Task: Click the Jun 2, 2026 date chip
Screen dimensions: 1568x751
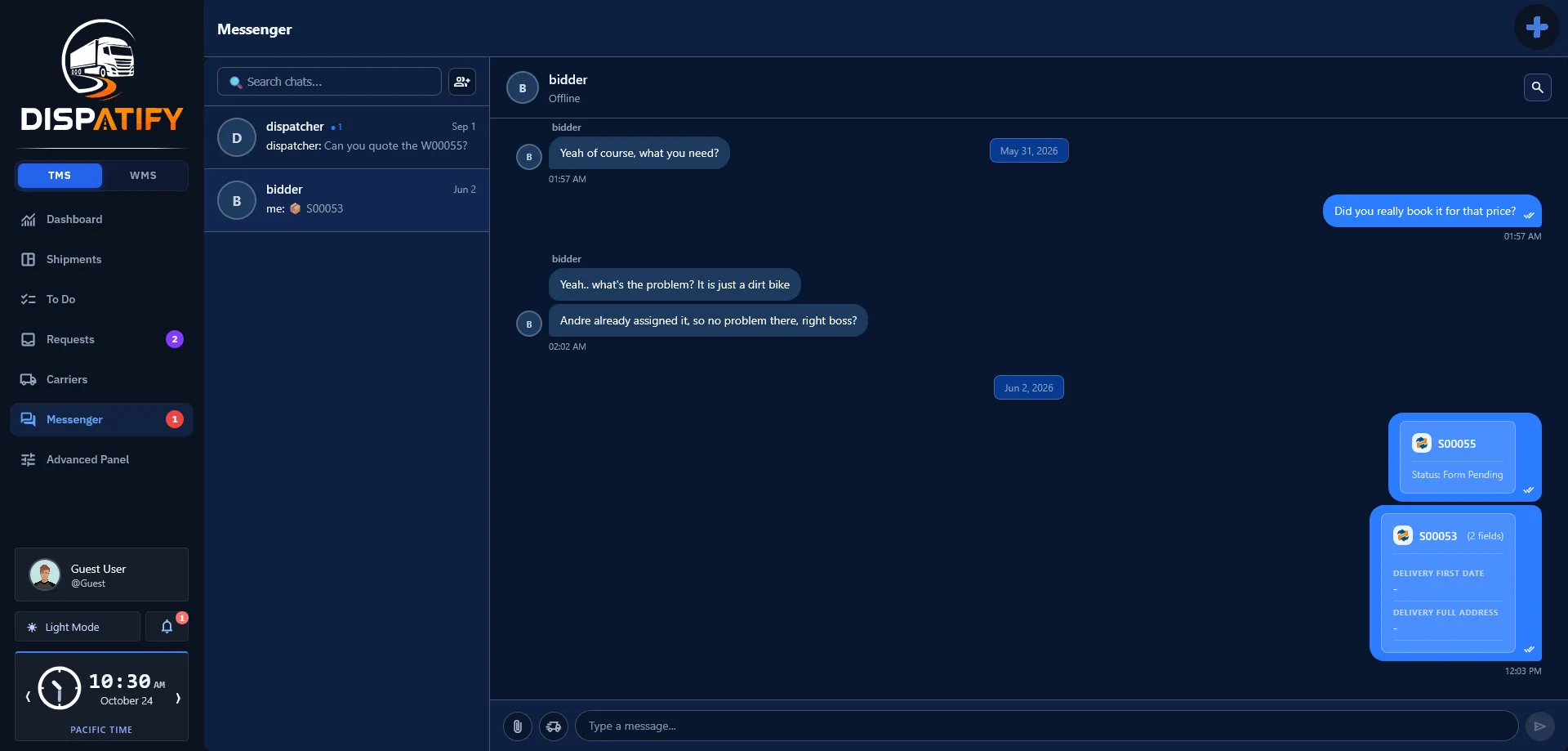Action: (x=1029, y=388)
